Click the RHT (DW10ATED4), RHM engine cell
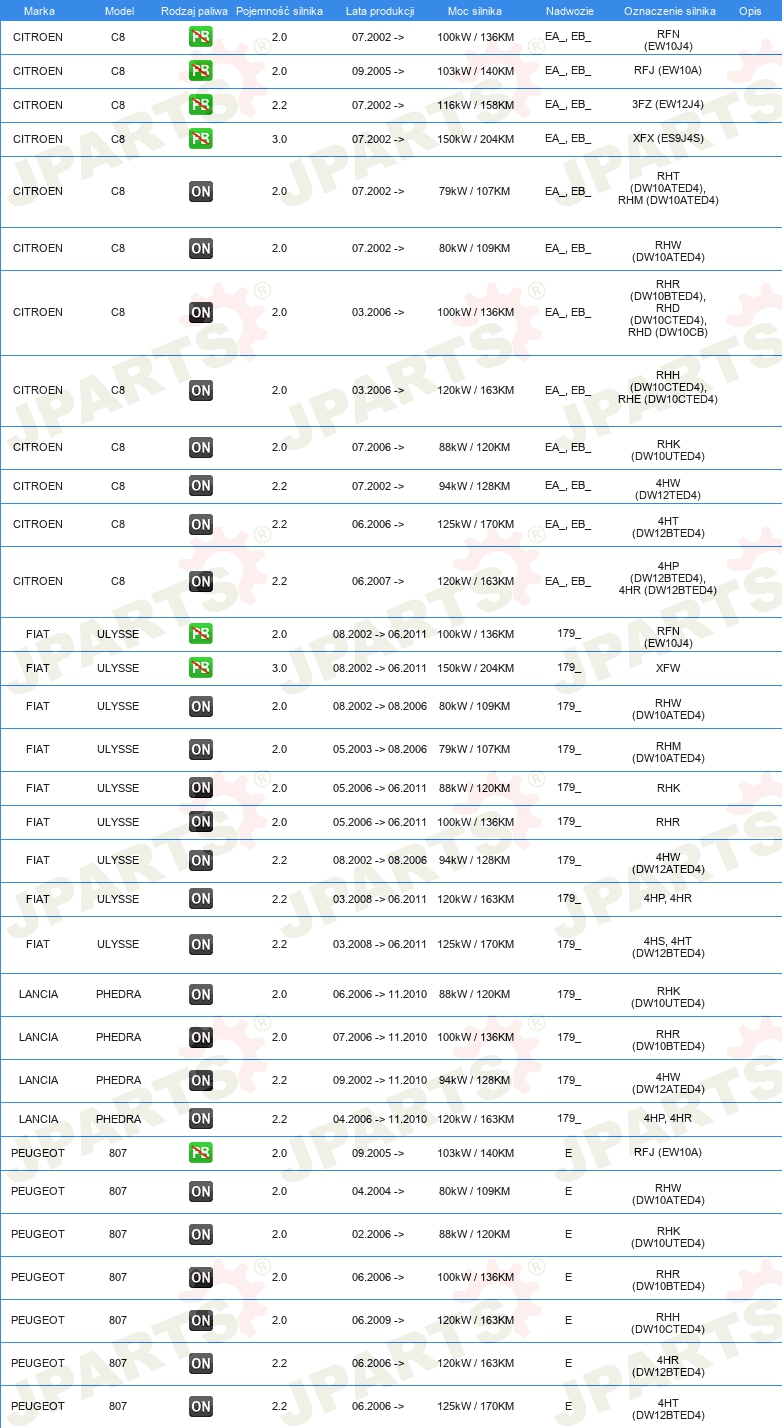The height and width of the screenshot is (1428, 782). click(668, 188)
